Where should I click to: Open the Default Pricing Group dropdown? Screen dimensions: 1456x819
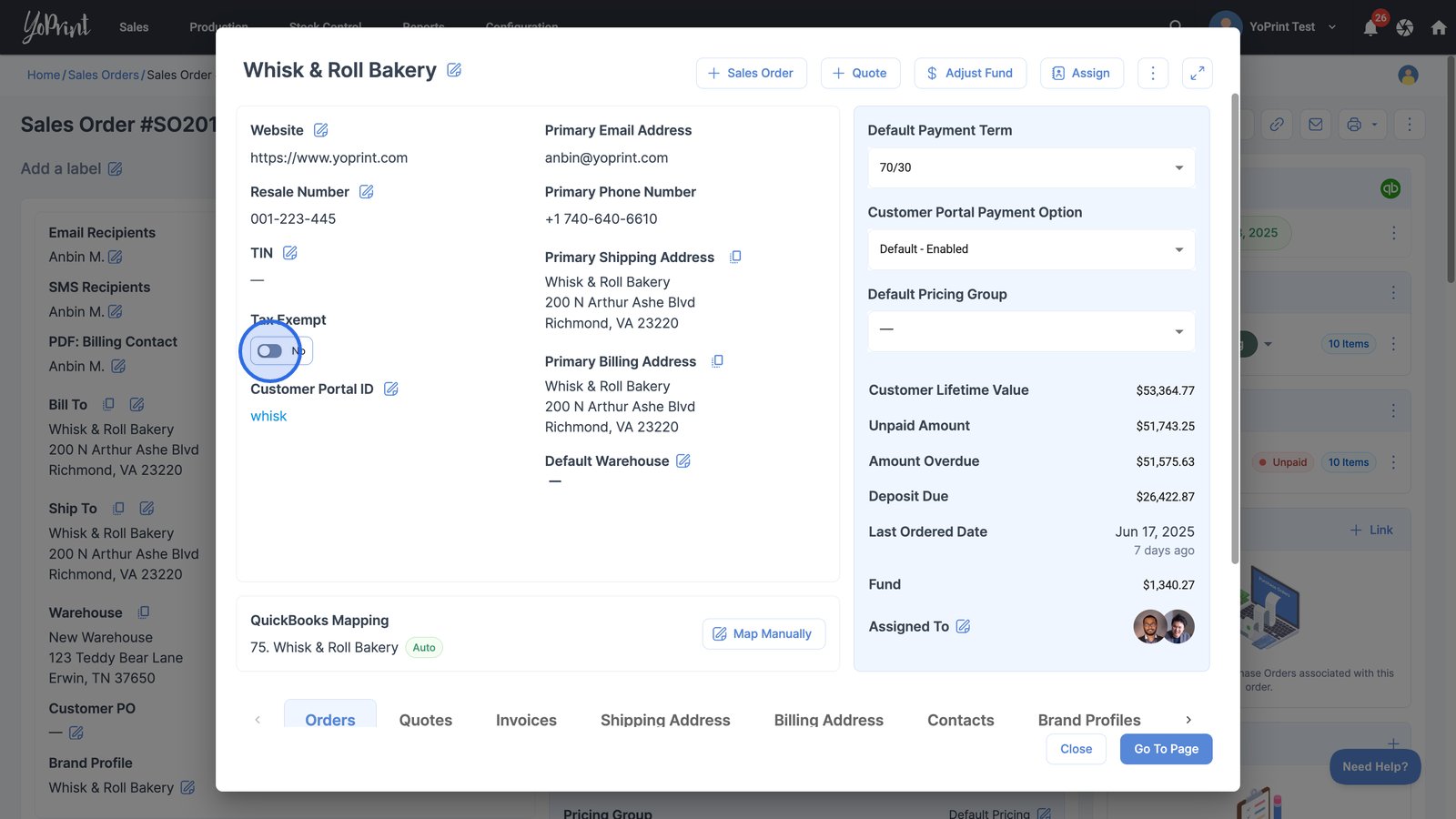1030,330
